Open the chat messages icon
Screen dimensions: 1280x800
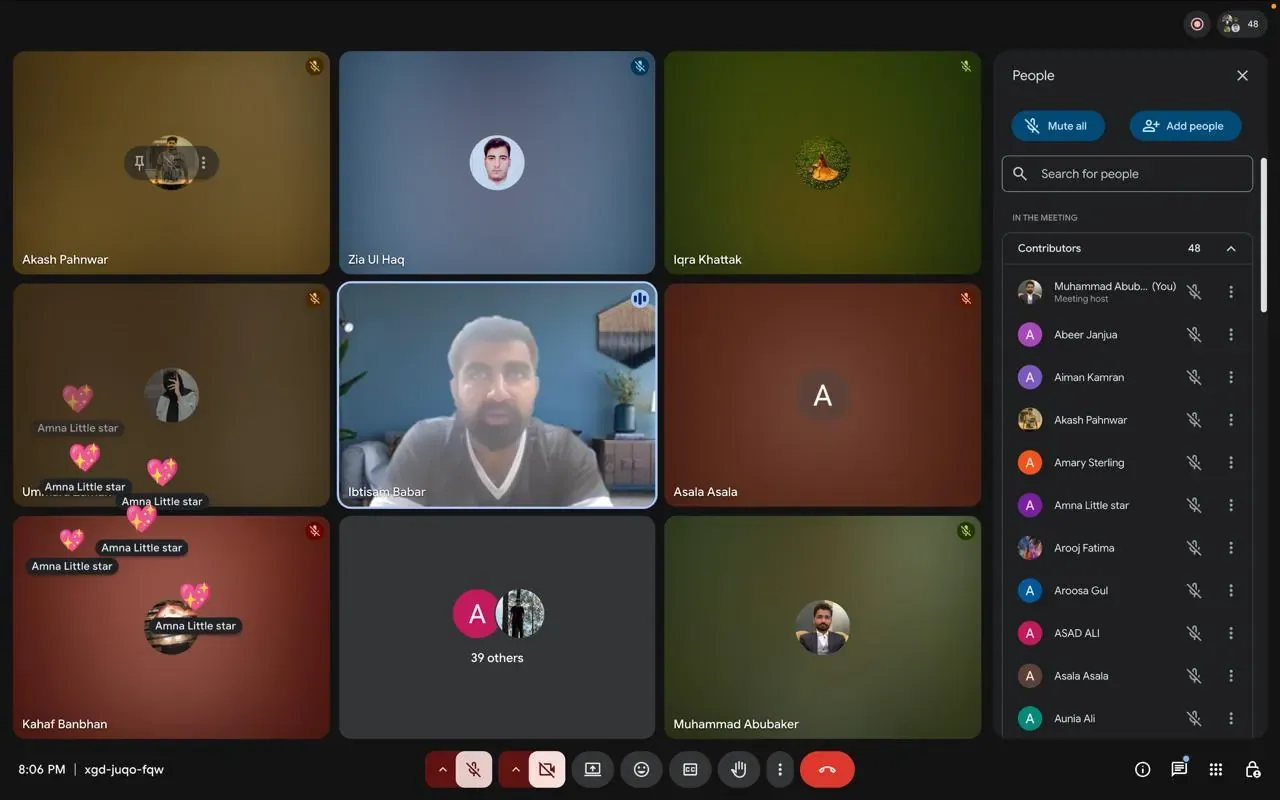(x=1179, y=769)
